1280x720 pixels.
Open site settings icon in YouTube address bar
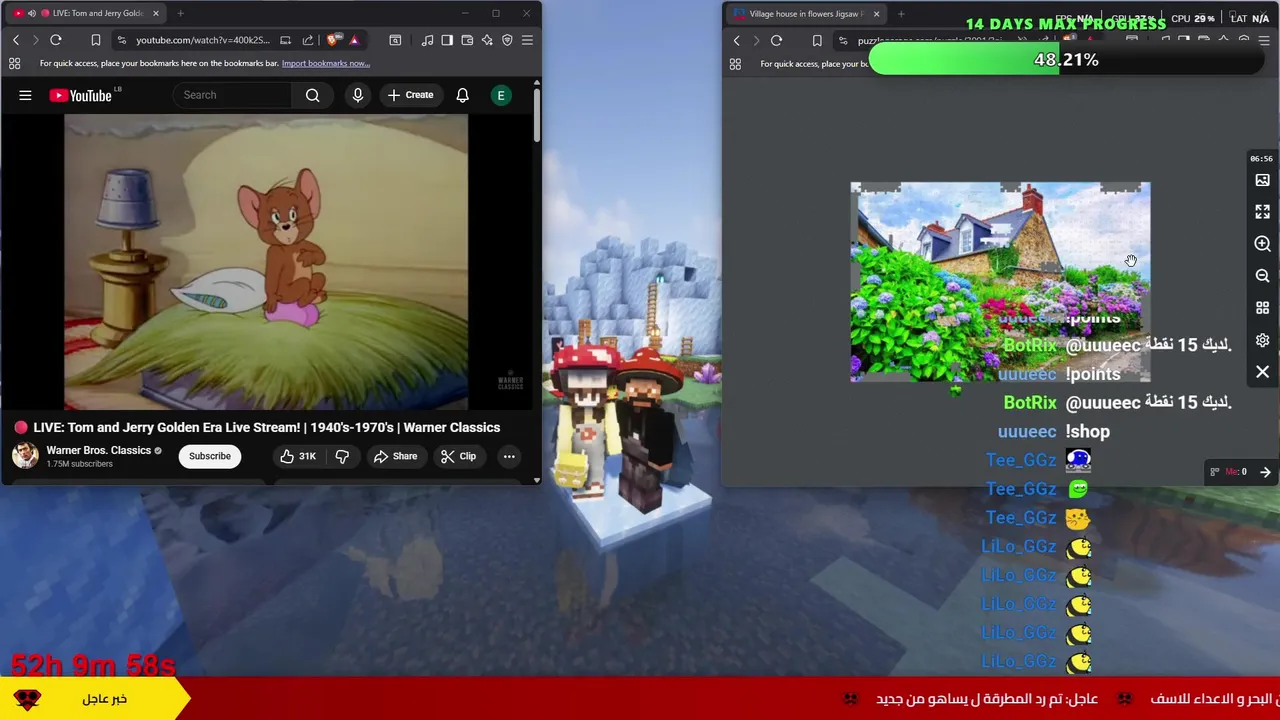pyautogui.click(x=121, y=40)
